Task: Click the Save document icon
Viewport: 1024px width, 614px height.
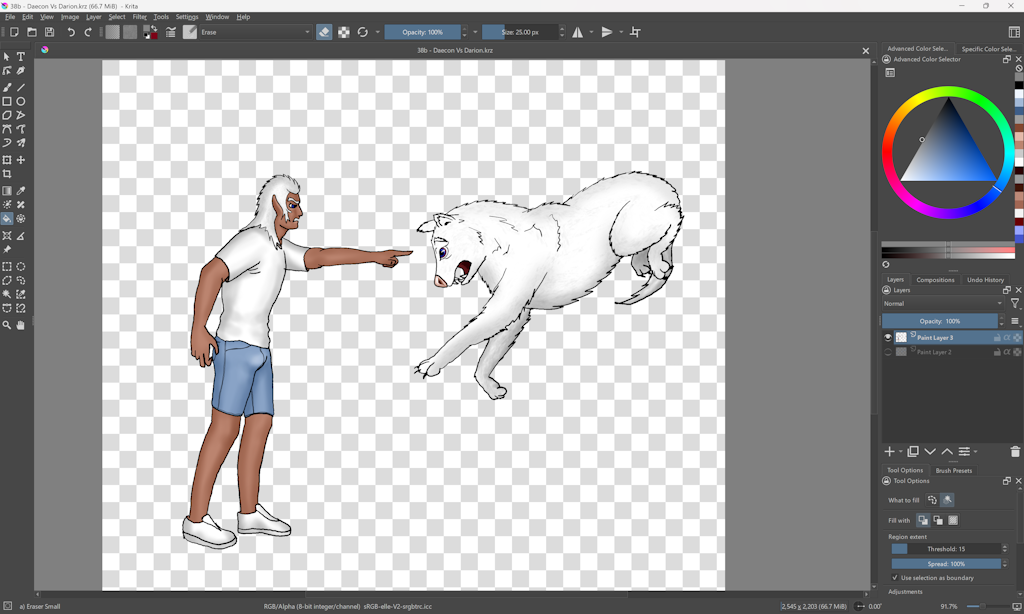Action: (49, 32)
